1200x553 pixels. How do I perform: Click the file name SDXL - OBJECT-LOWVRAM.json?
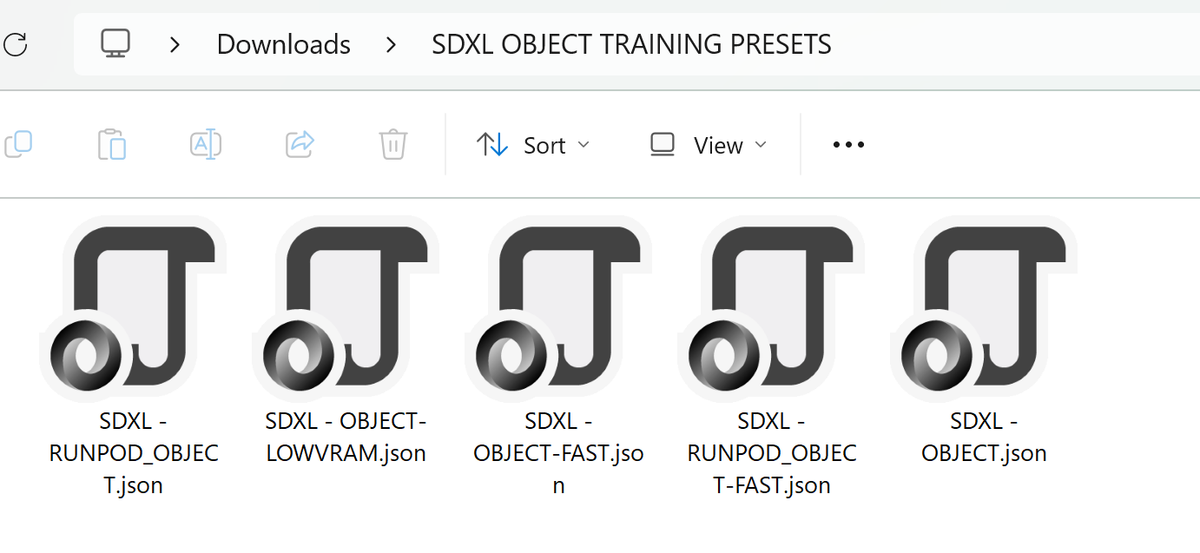coord(346,437)
